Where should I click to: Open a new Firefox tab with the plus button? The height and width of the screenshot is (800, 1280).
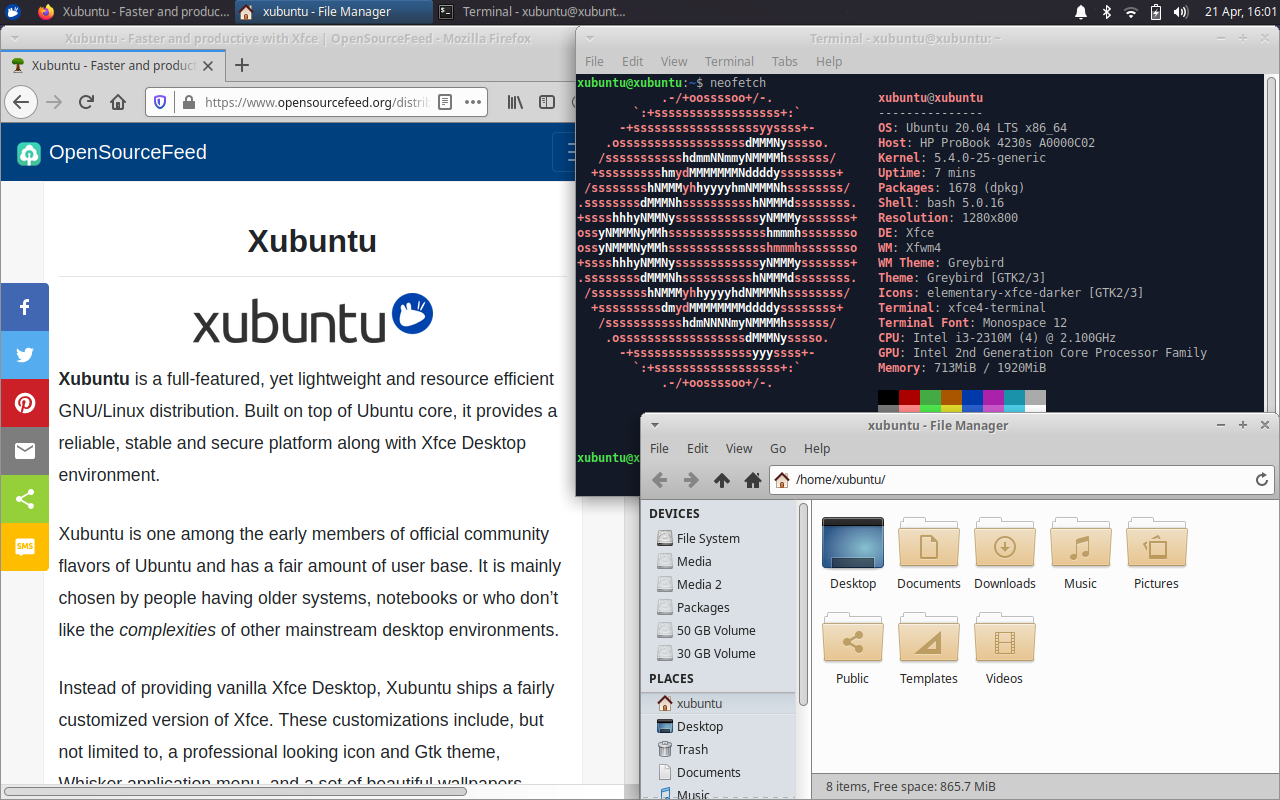[241, 65]
